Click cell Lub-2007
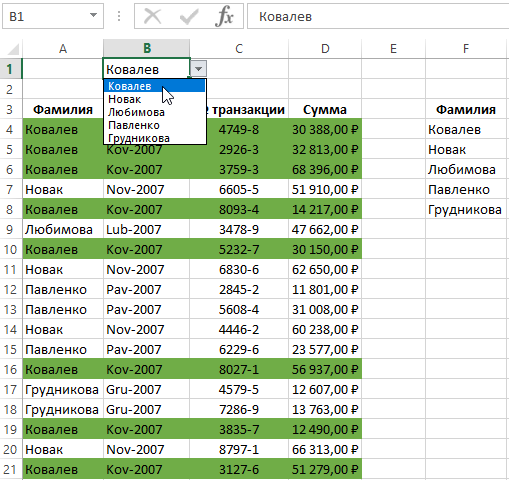Image resolution: width=509 pixels, height=480 pixels. pyautogui.click(x=147, y=229)
